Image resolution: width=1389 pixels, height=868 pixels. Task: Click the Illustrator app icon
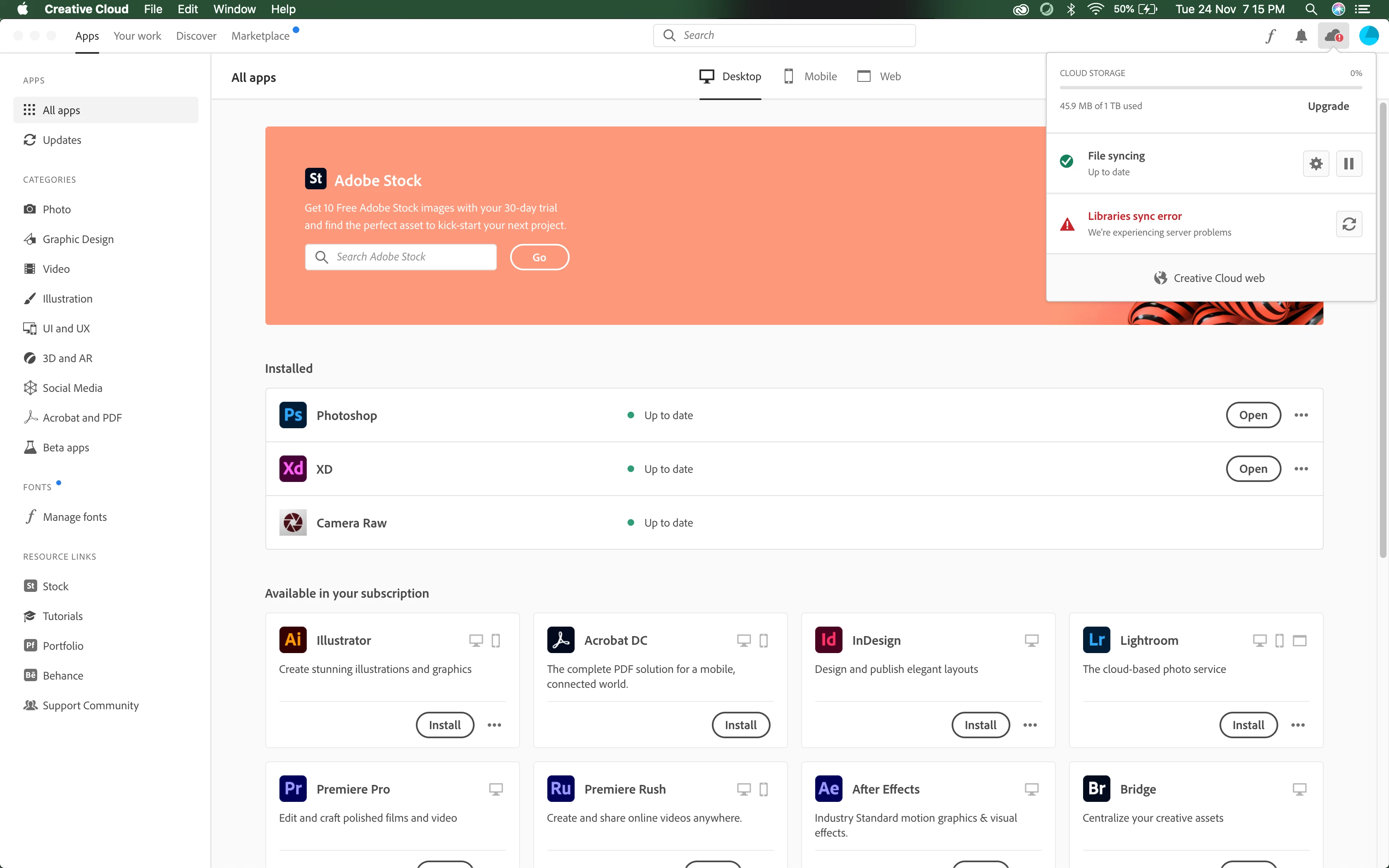click(293, 640)
